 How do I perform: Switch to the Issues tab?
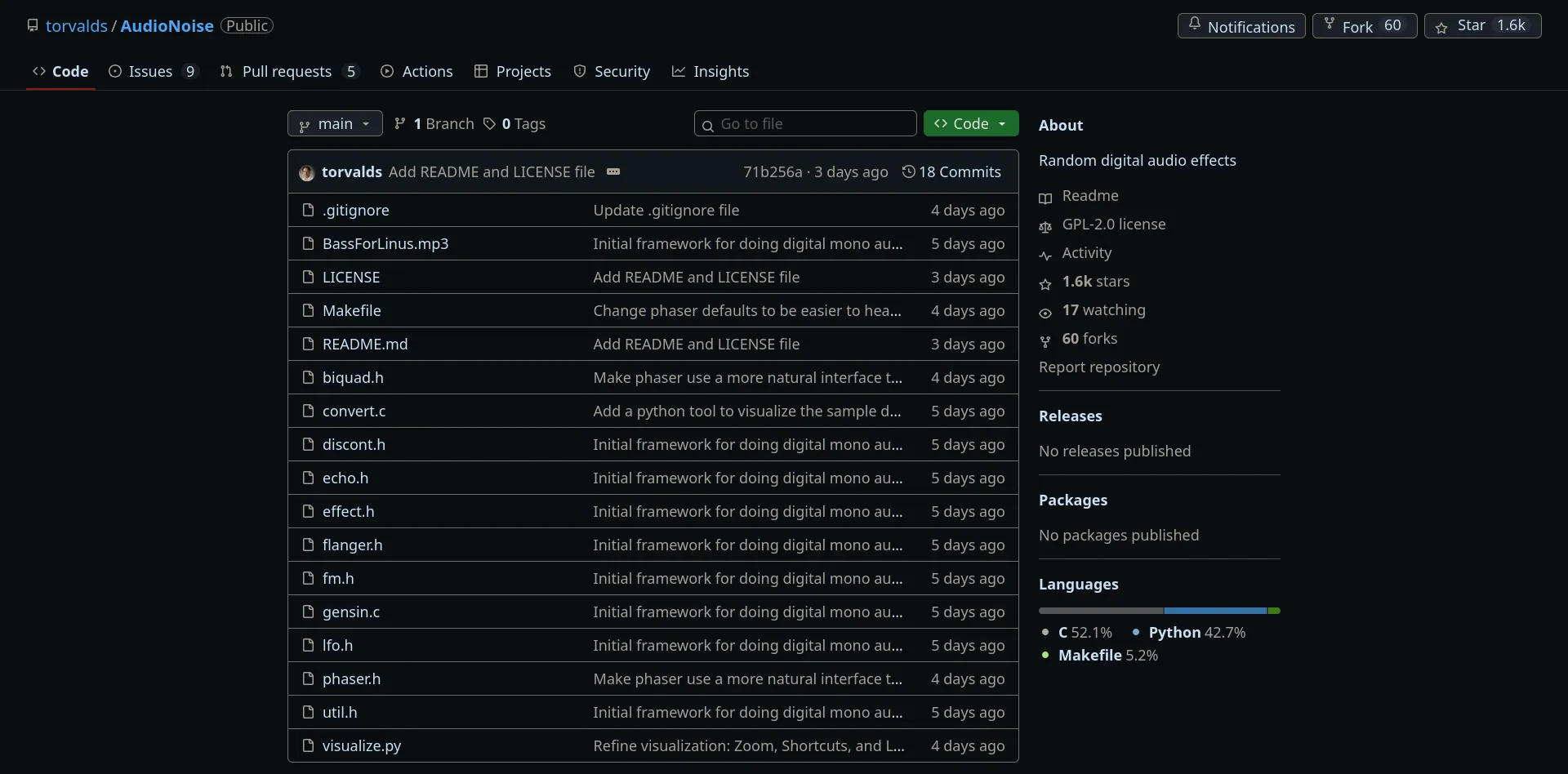[153, 72]
